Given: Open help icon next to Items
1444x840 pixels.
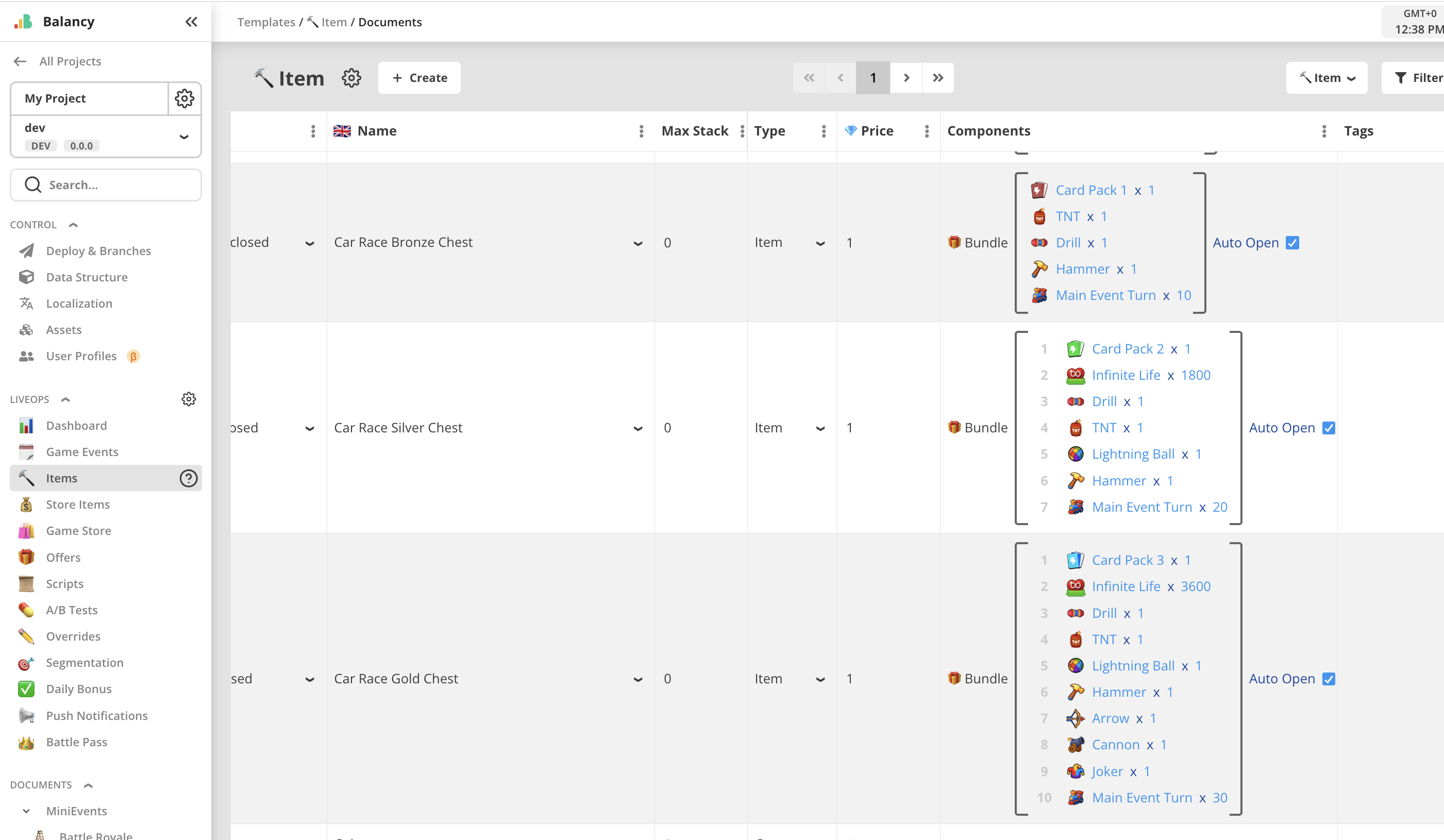Looking at the screenshot, I should point(189,478).
